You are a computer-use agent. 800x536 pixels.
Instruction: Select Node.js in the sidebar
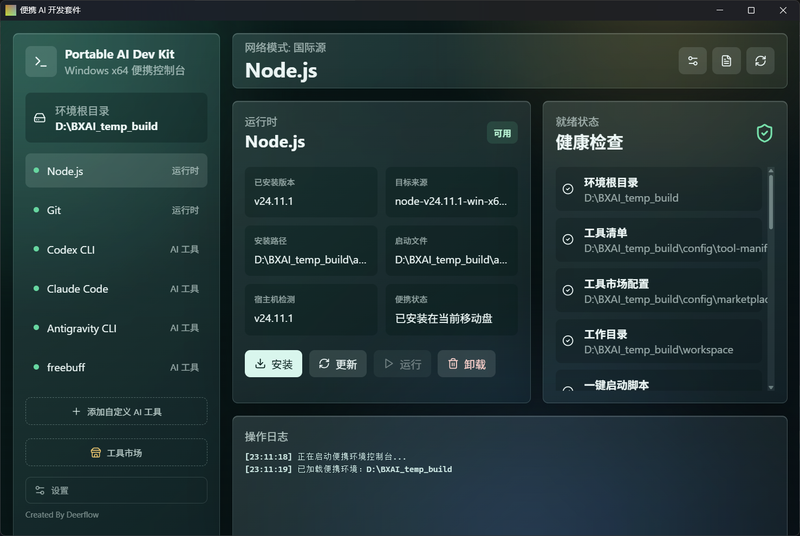click(x=116, y=171)
